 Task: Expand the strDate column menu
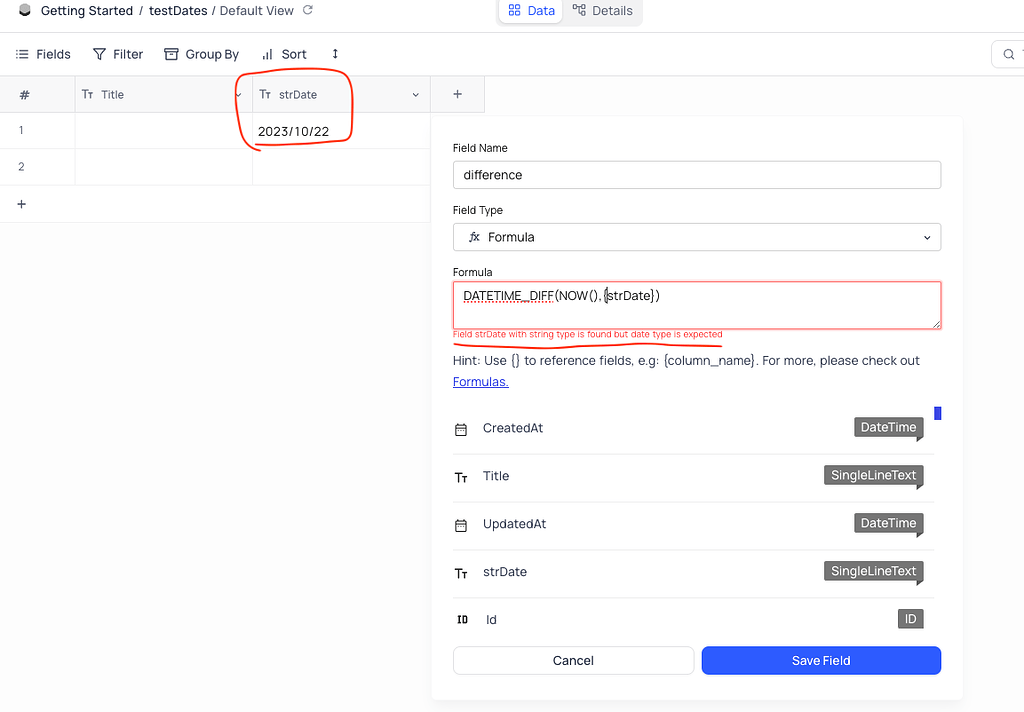[x=416, y=95]
